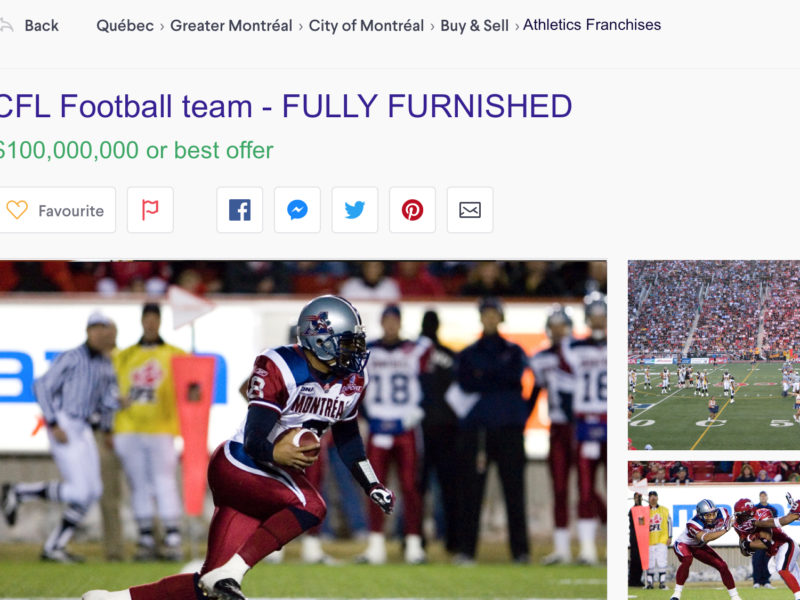Click the back arrow icon
The image size is (800, 600).
(x=6, y=25)
